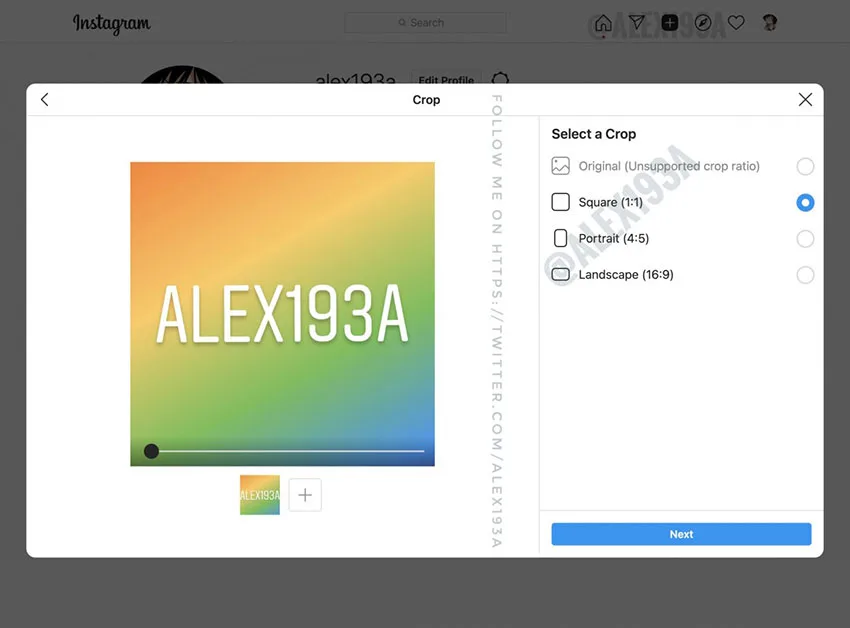Focus the Search field
The image size is (850, 628).
pyautogui.click(x=426, y=23)
